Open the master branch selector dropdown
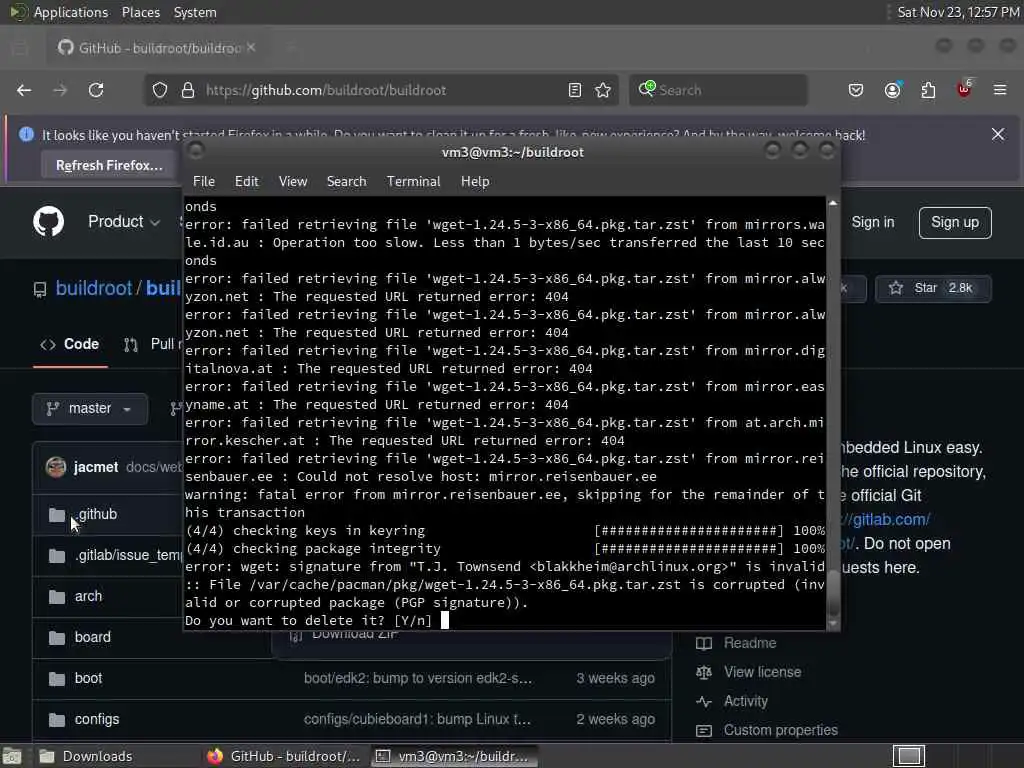This screenshot has width=1024, height=768. pos(89,409)
